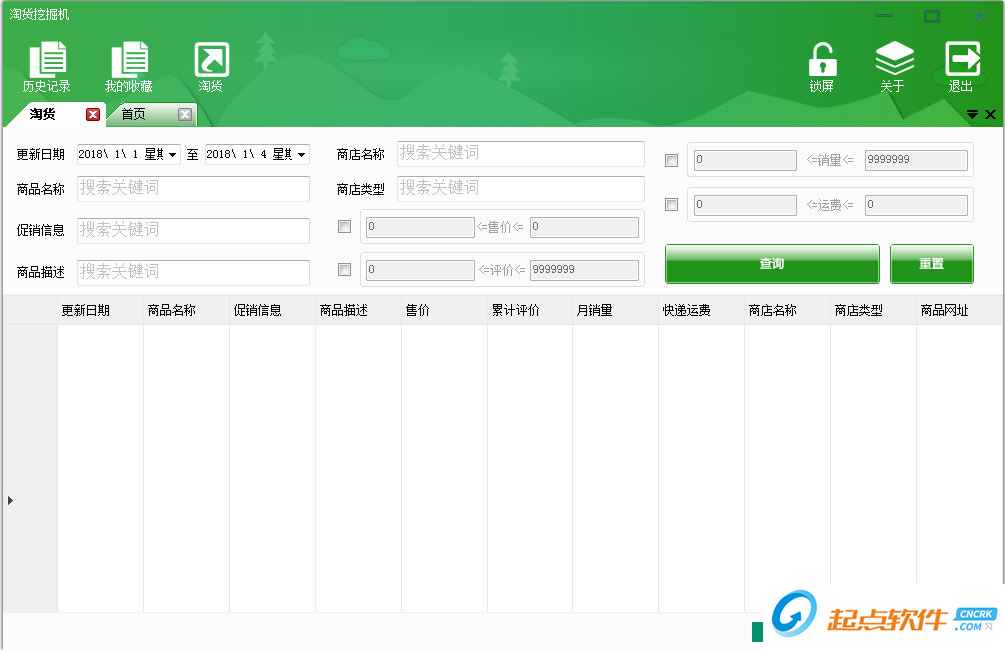Minimize the 淘货挖掘机 window

[884, 15]
